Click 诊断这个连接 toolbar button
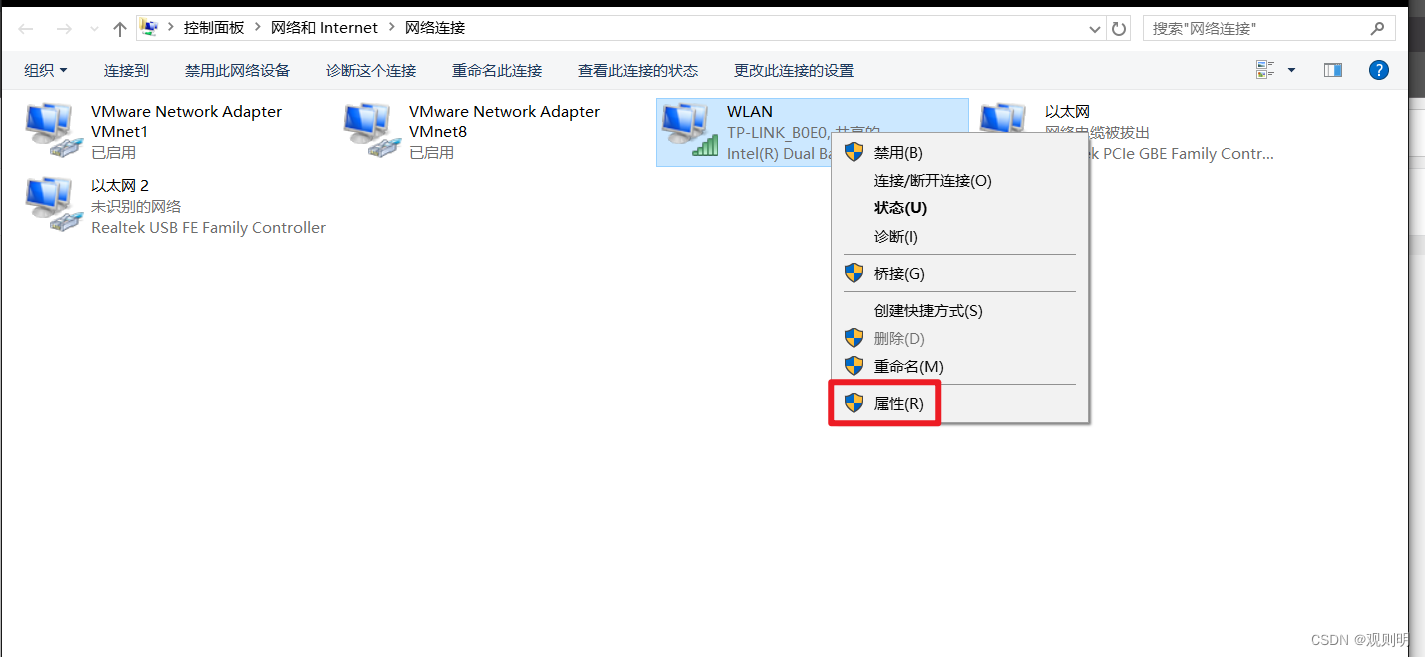This screenshot has width=1425, height=657. tap(371, 70)
